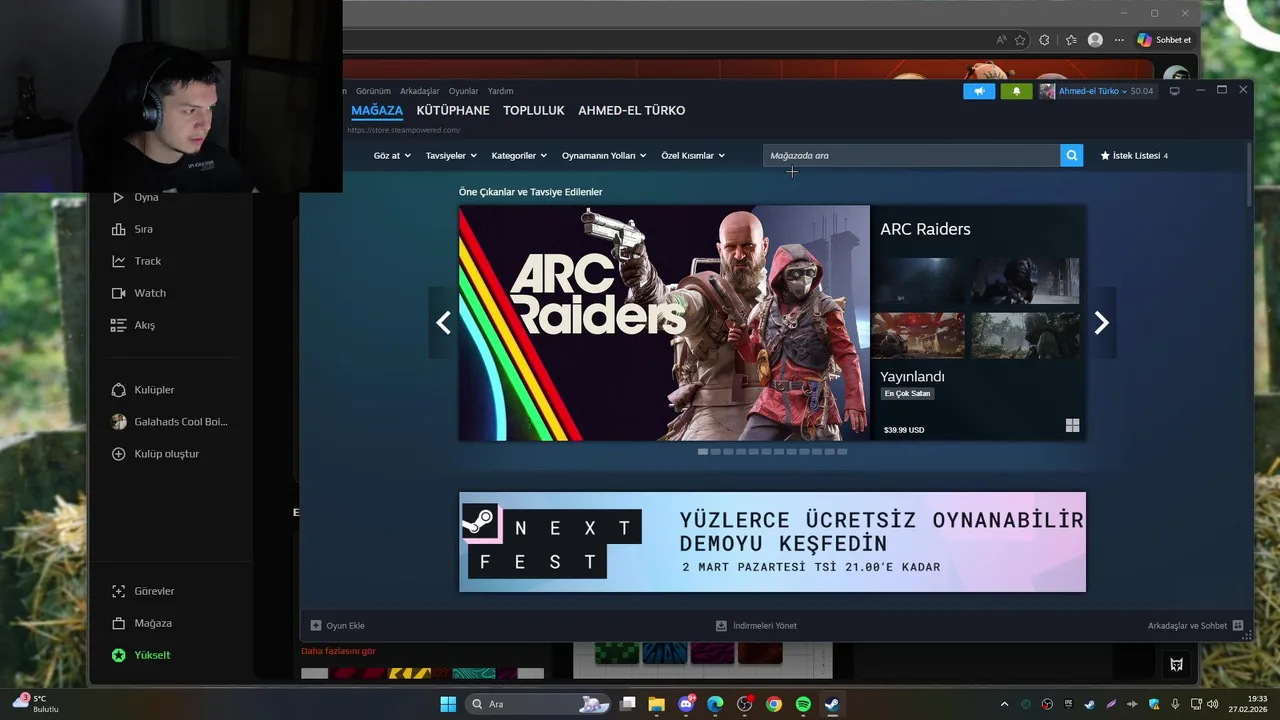The width and height of the screenshot is (1280, 720).
Task: Open the Edge profile avatar
Action: (1095, 40)
